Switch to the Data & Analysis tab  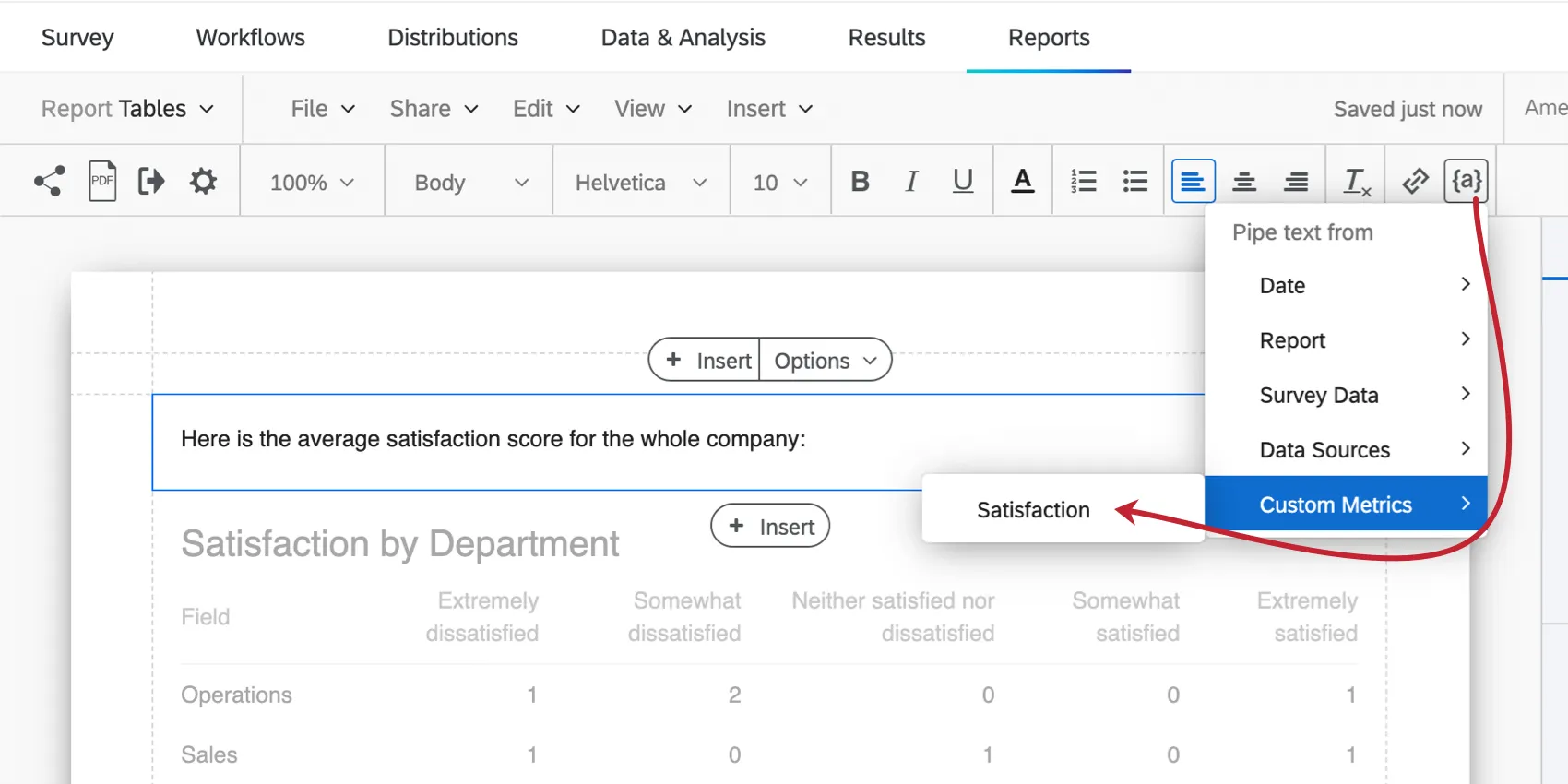[683, 38]
